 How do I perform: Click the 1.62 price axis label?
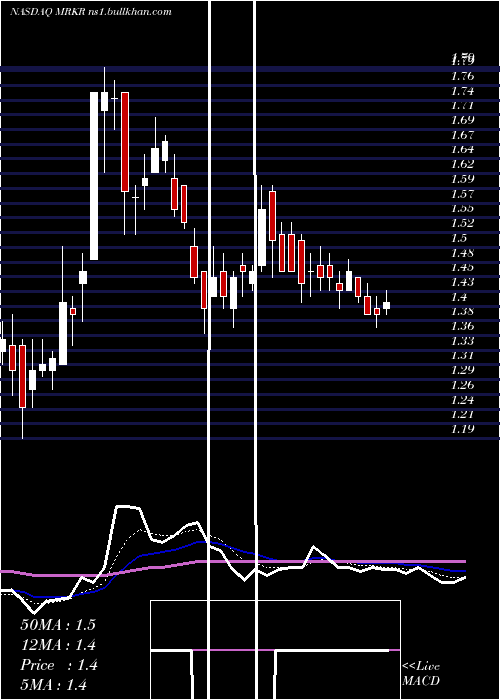[462, 164]
